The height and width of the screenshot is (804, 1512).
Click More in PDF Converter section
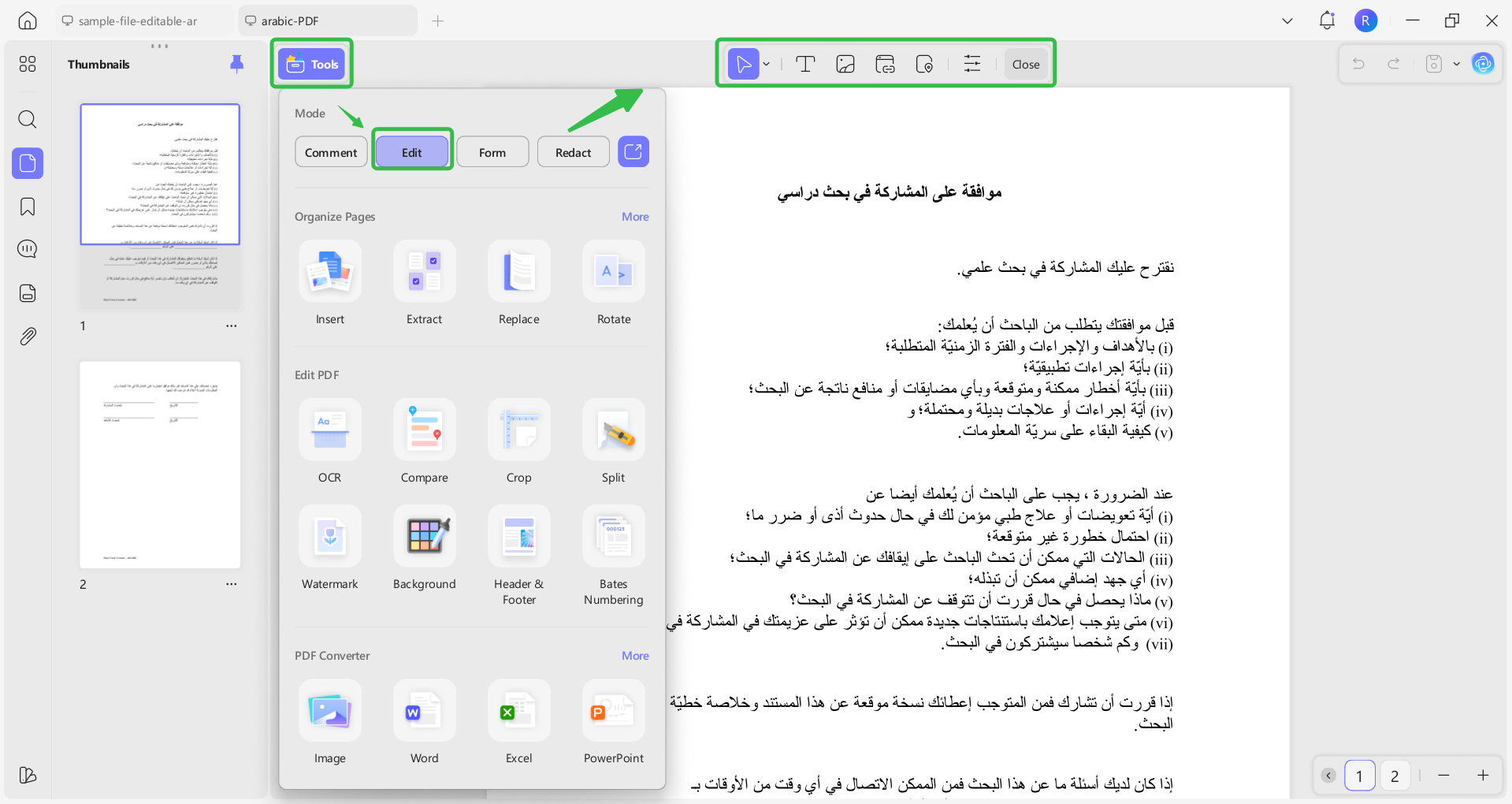[x=635, y=656]
